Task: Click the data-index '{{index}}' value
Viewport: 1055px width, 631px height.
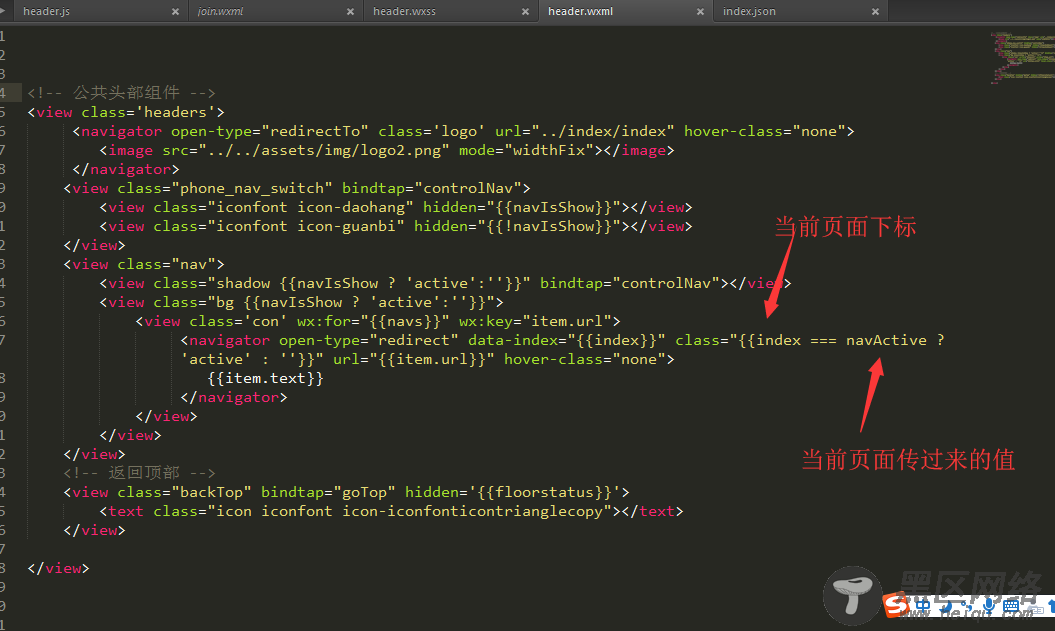Action: [616, 340]
